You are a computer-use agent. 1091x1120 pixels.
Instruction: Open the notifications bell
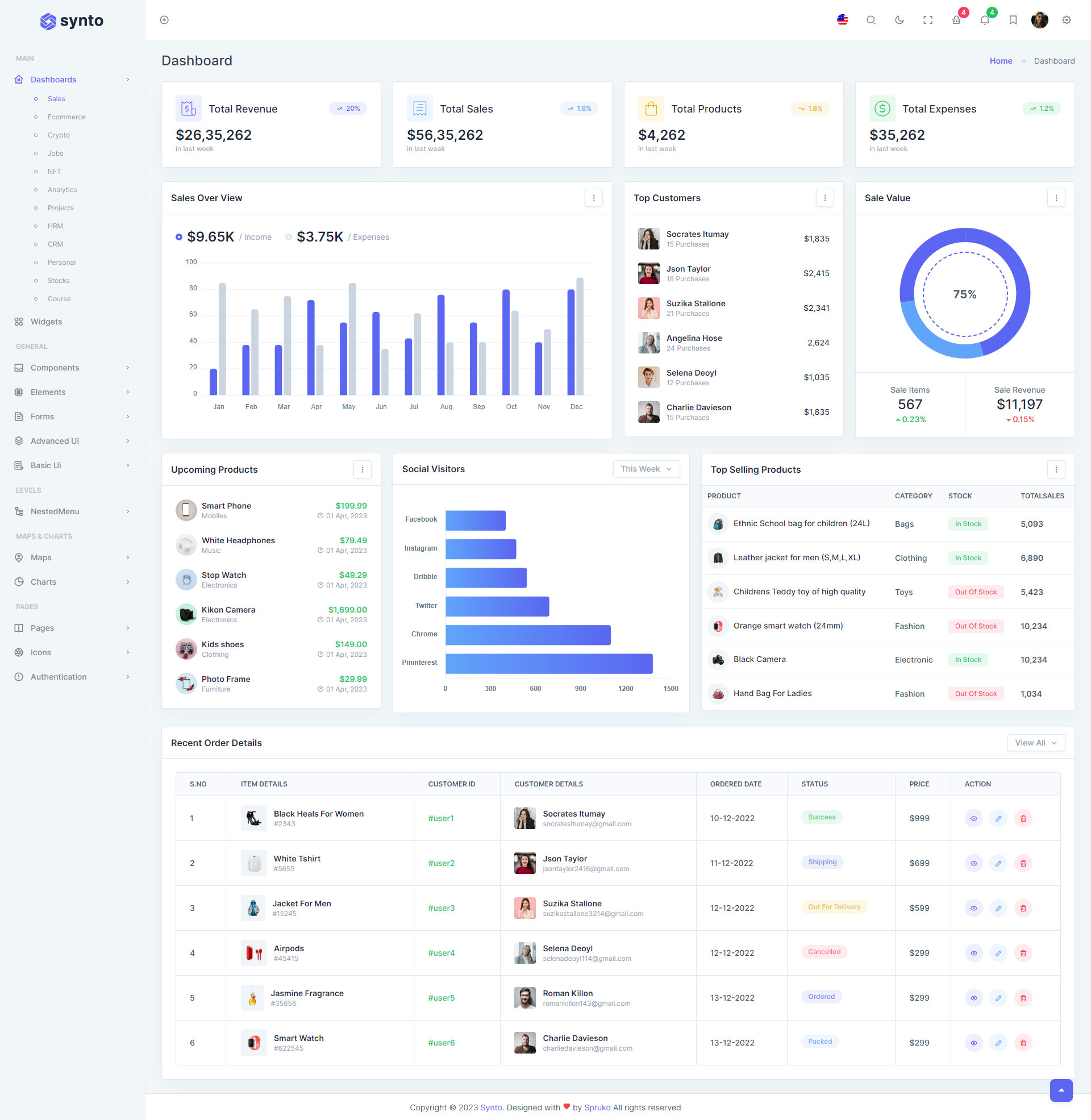(984, 20)
